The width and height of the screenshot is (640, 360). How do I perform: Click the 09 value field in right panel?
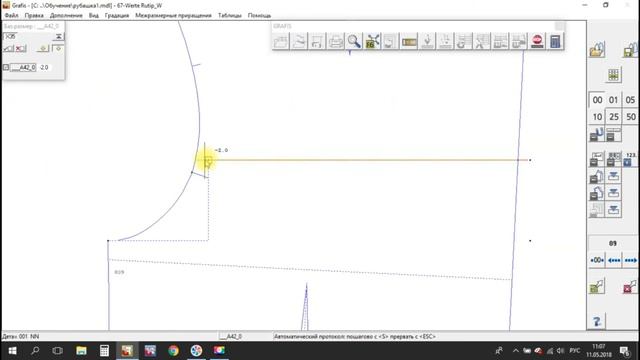(613, 243)
